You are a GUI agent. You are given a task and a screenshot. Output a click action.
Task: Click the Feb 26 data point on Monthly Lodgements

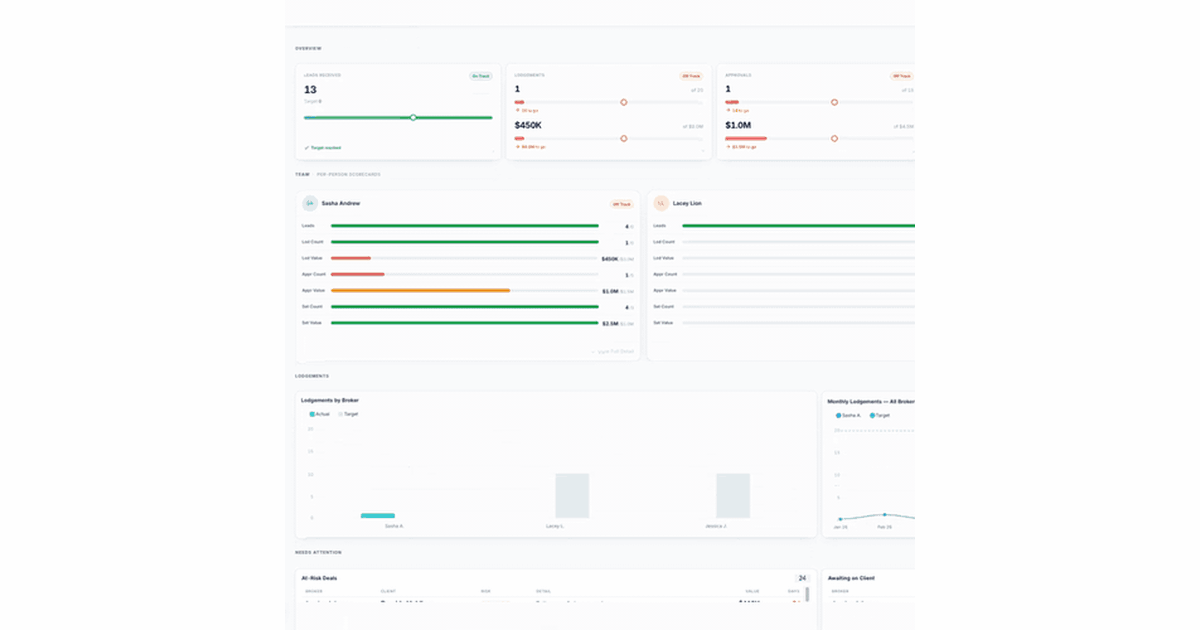[883, 515]
